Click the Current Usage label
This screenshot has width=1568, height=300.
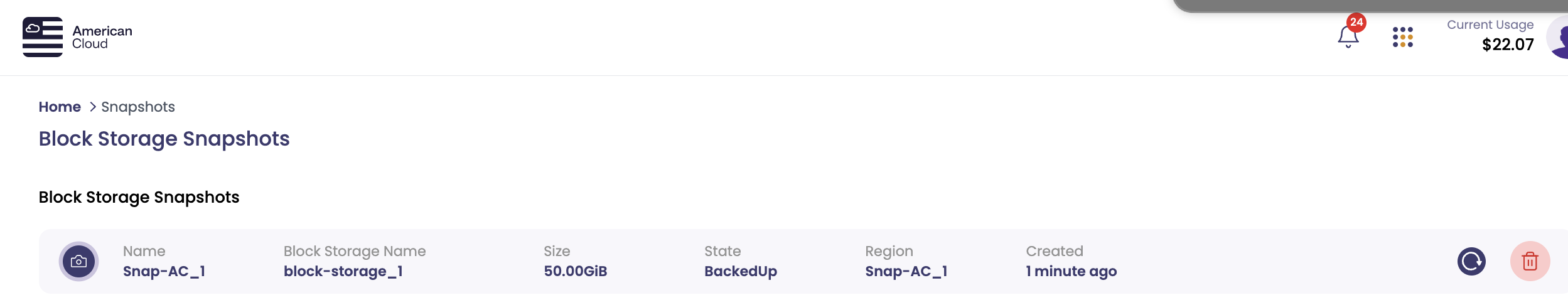(1490, 24)
